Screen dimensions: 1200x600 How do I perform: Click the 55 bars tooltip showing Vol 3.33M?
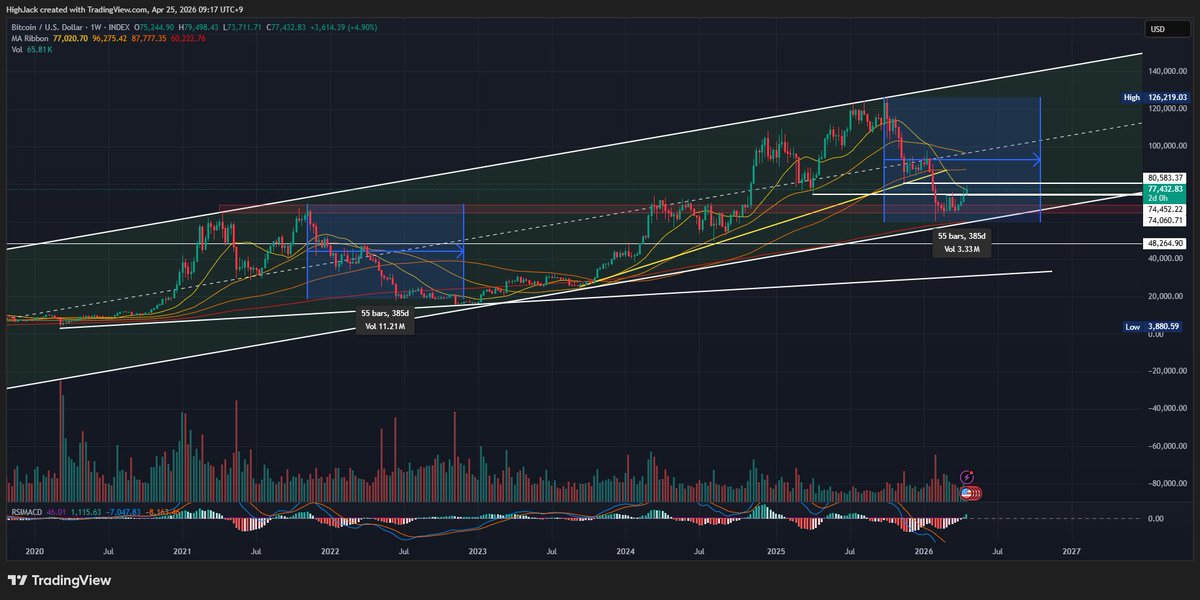pyautogui.click(x=962, y=241)
